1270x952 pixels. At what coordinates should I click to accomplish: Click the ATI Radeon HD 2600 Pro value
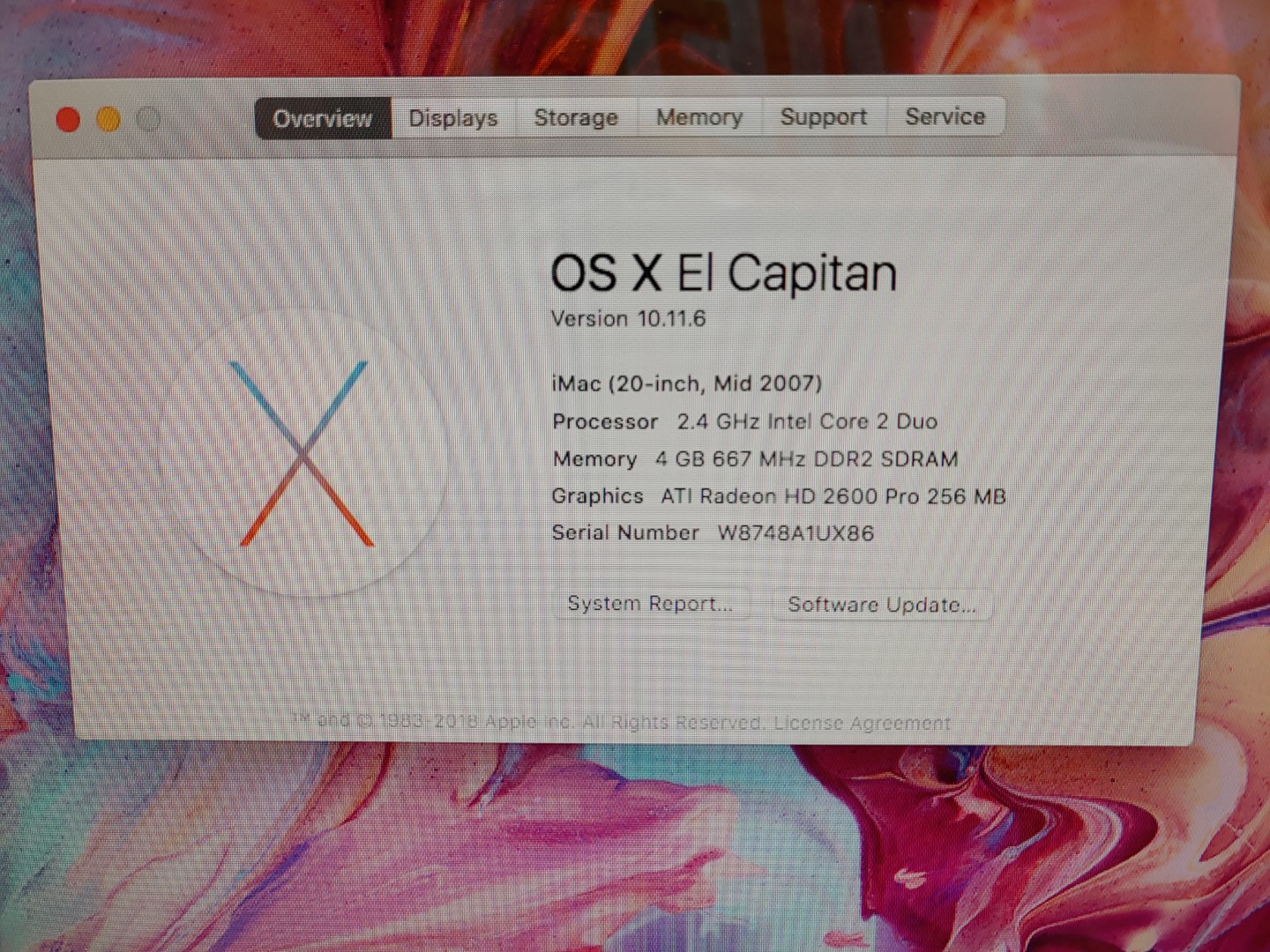833,496
